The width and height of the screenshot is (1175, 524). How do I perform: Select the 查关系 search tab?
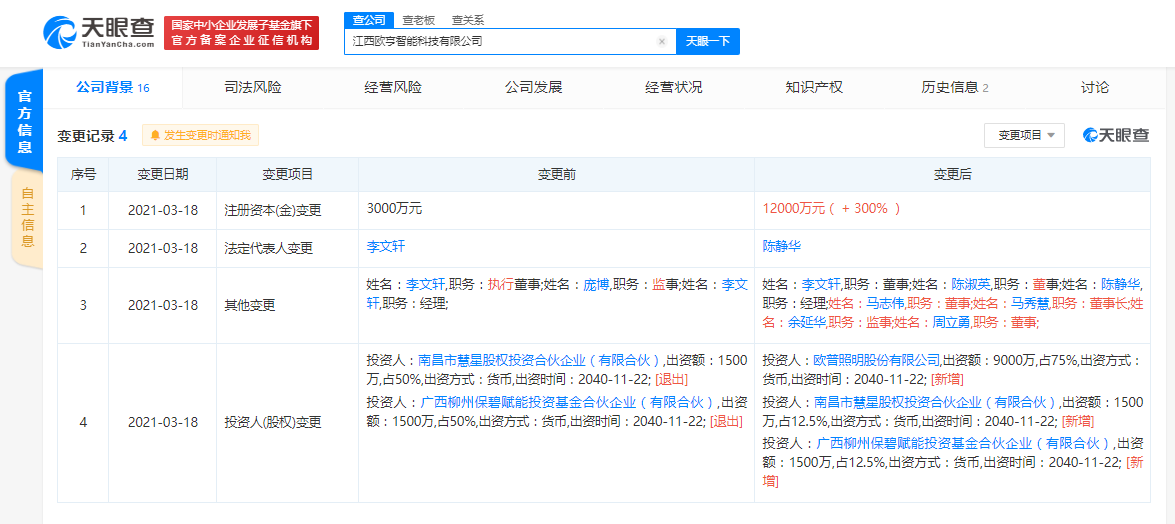pyautogui.click(x=467, y=19)
